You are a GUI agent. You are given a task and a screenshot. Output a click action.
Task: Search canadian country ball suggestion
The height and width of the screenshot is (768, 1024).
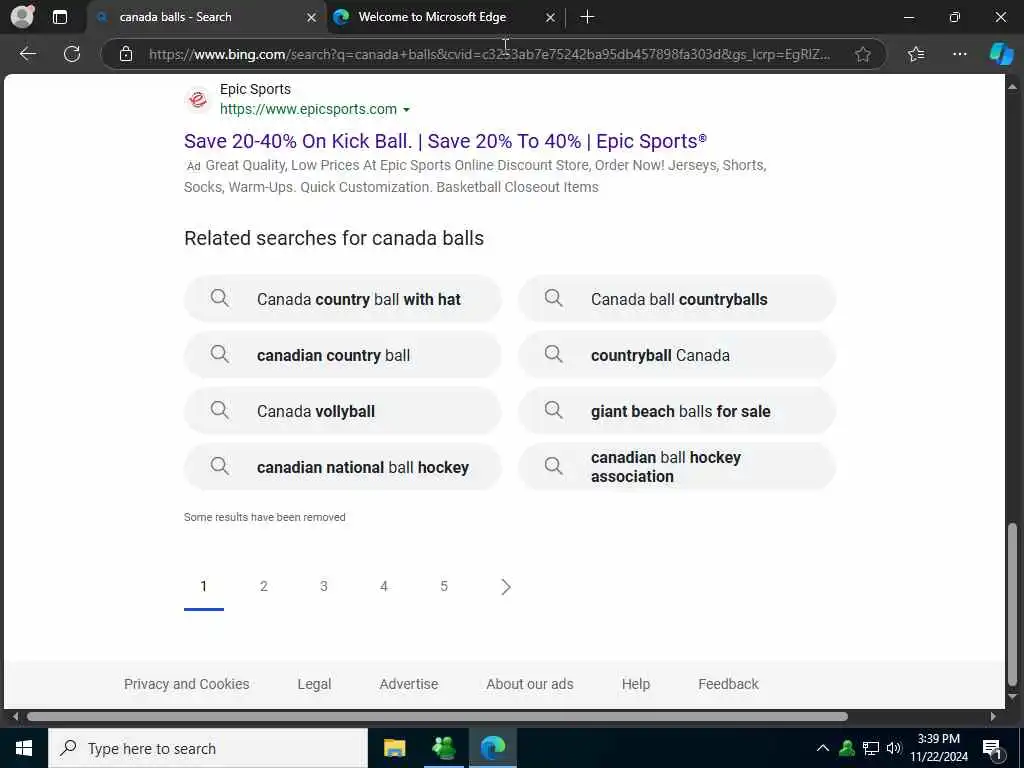(x=343, y=355)
